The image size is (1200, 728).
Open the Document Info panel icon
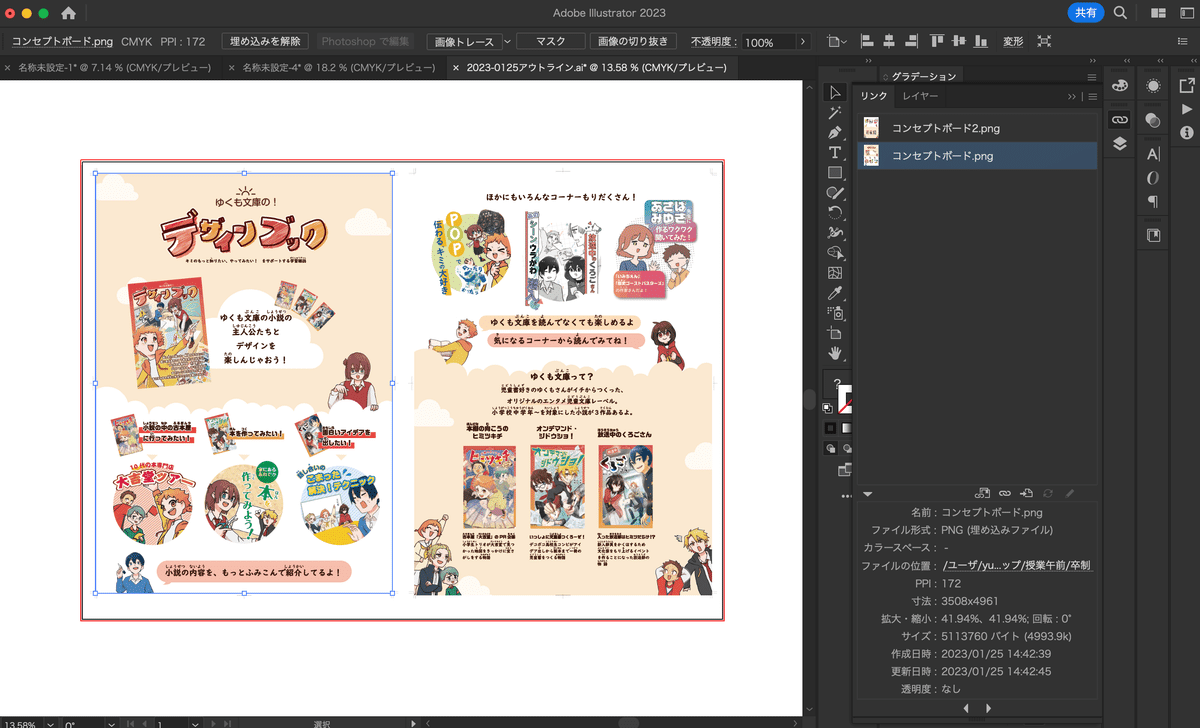pos(1186,132)
